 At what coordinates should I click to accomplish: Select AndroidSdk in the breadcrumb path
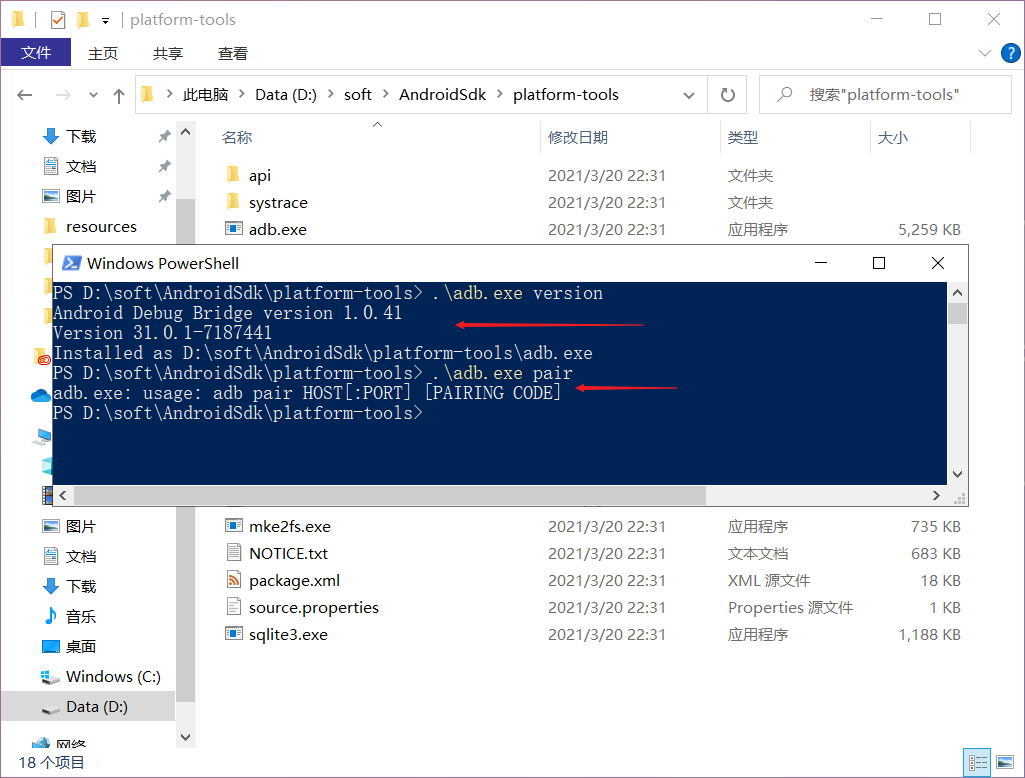pos(442,94)
